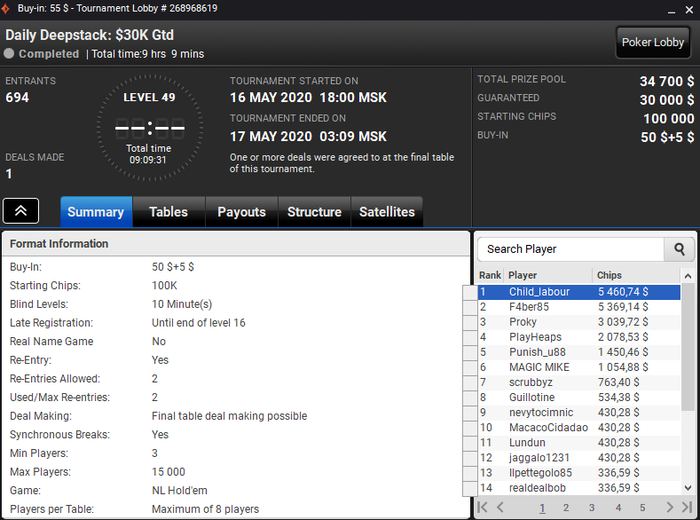Return to the Poker Lobby

coord(653,42)
